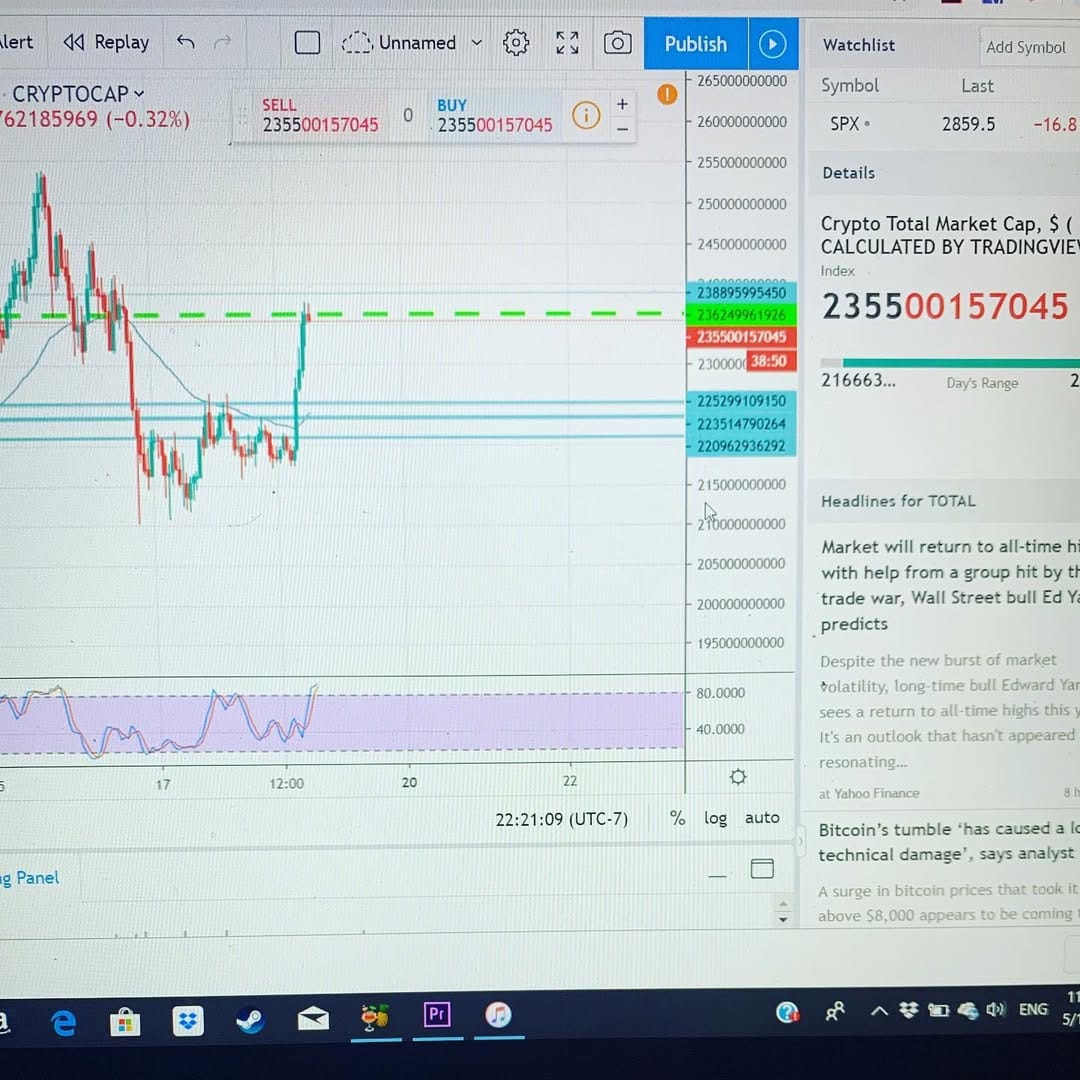The width and height of the screenshot is (1080, 1080).
Task: Open Microsoft Edge from the taskbar
Action: (63, 1021)
